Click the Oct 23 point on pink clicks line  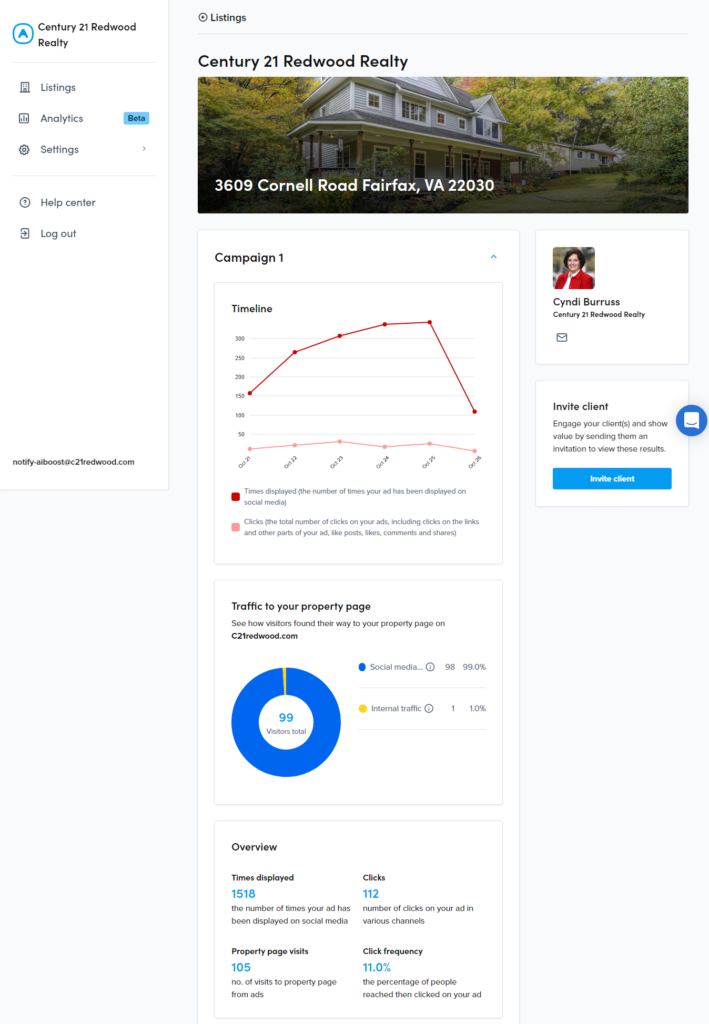tap(339, 442)
